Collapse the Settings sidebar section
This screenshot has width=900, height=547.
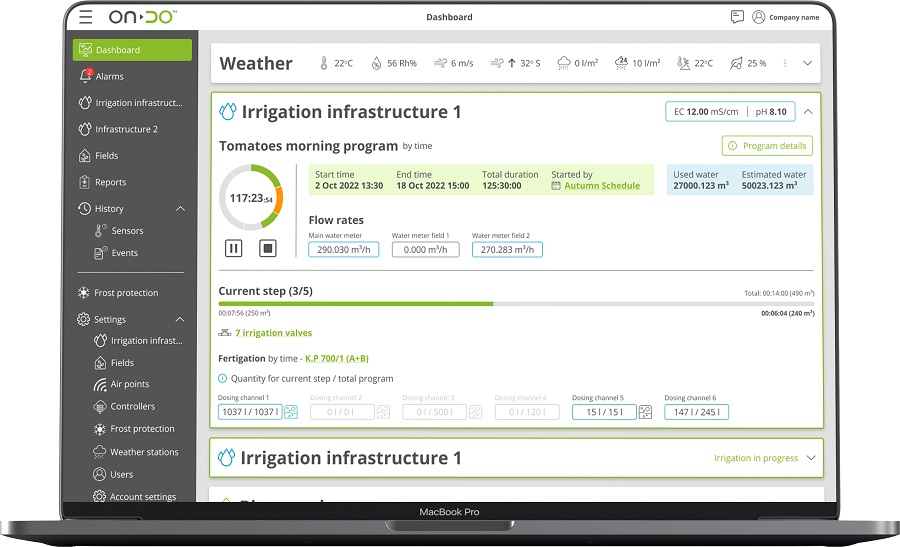click(x=180, y=320)
